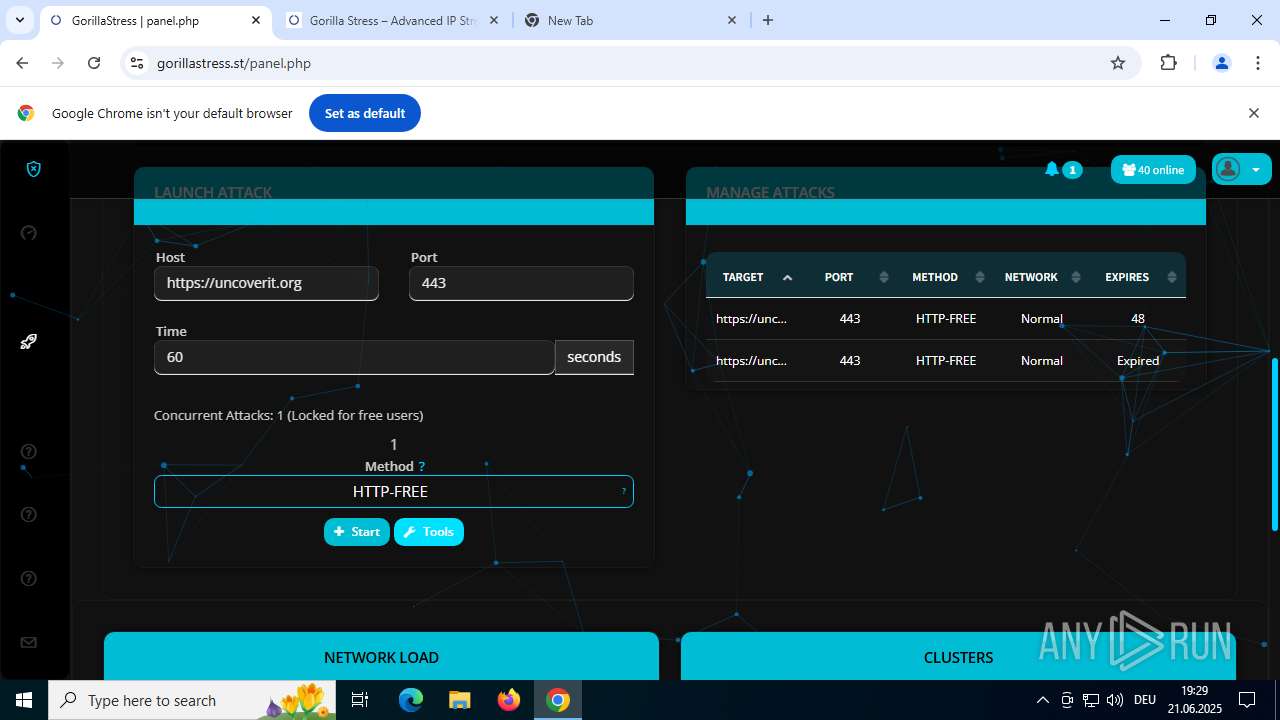Click the CLUSTERS panel header
The image size is (1280, 720).
(x=958, y=657)
